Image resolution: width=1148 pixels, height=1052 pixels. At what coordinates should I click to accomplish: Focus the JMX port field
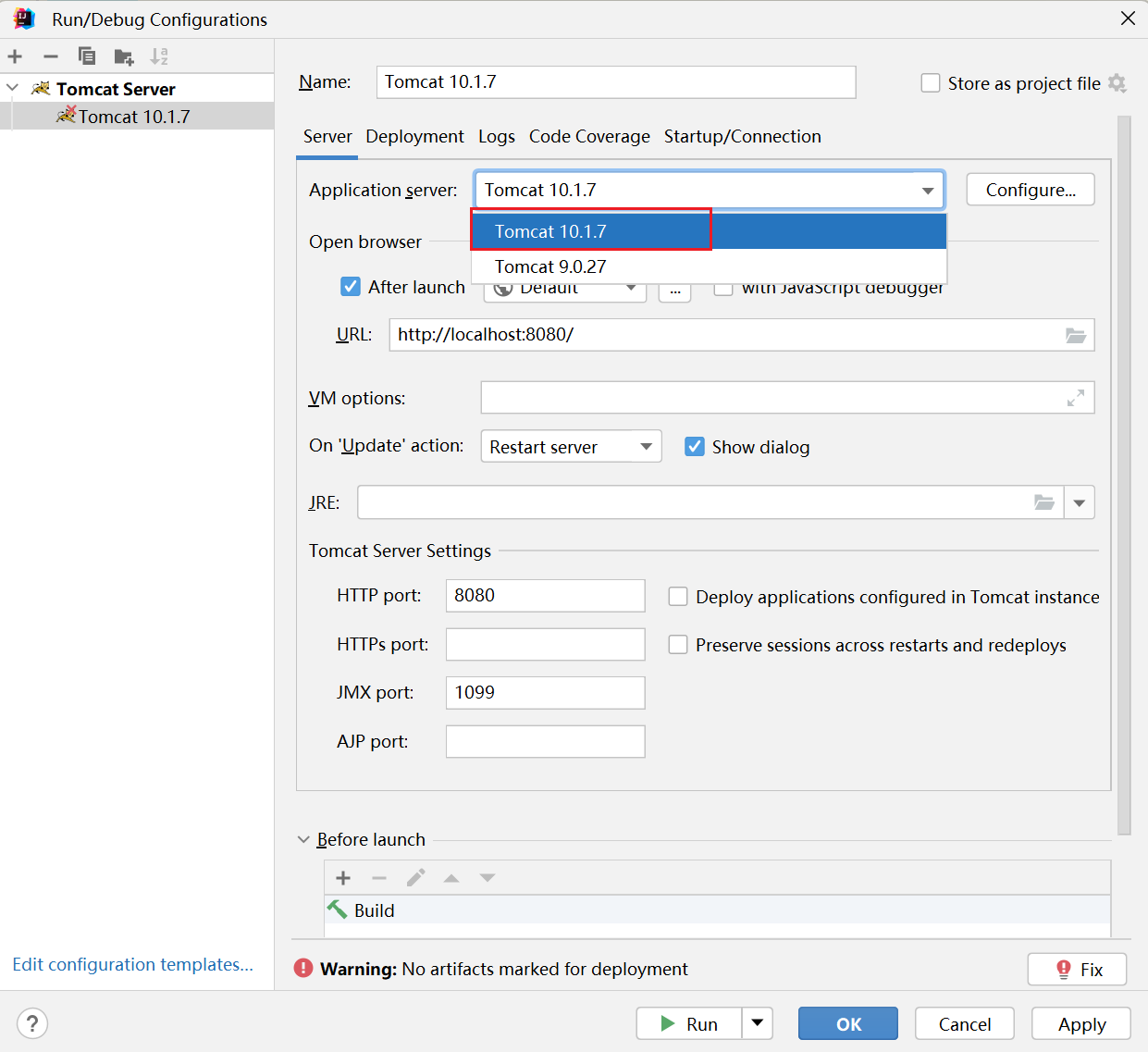pos(545,692)
